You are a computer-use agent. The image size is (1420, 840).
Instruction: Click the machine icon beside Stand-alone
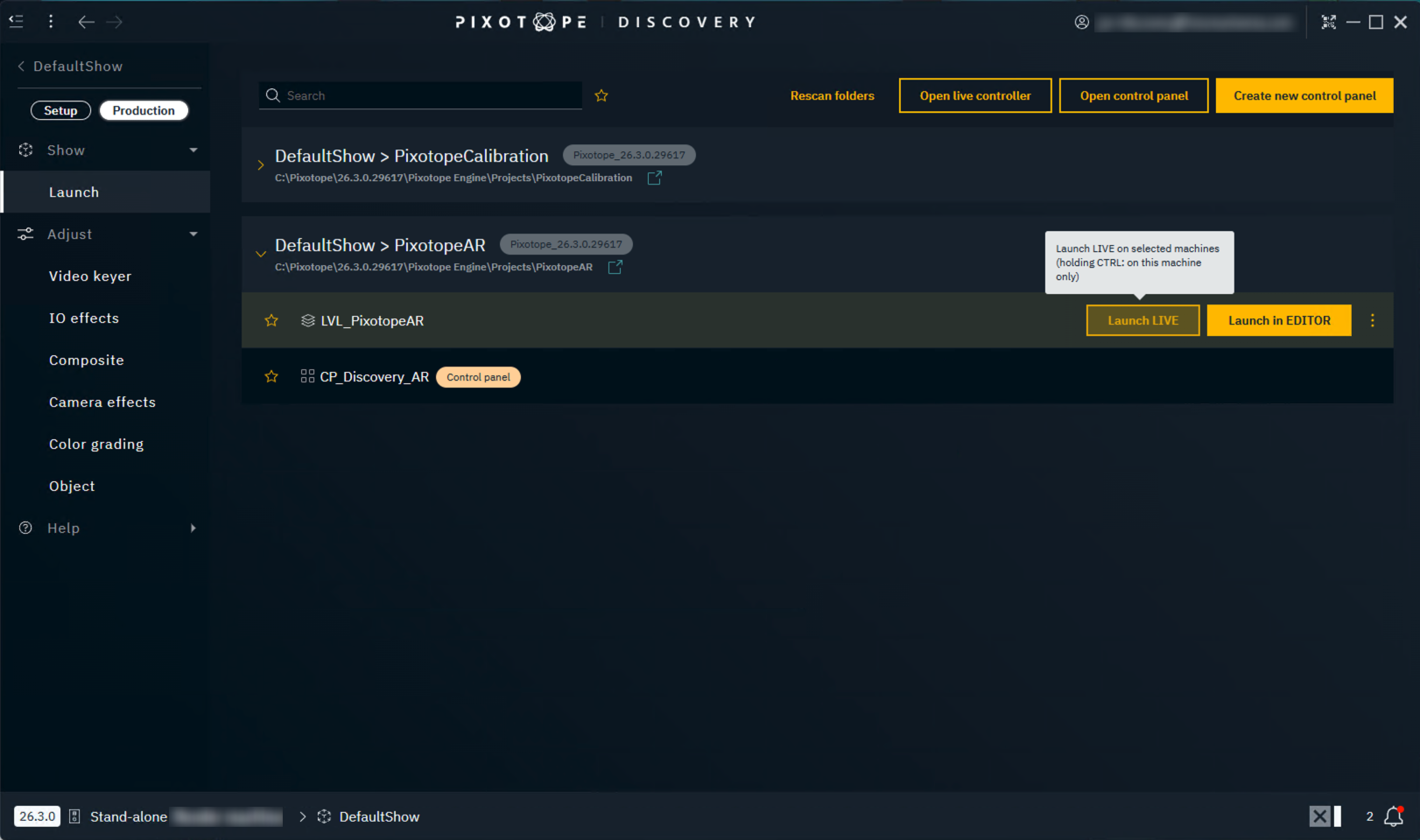(74, 816)
